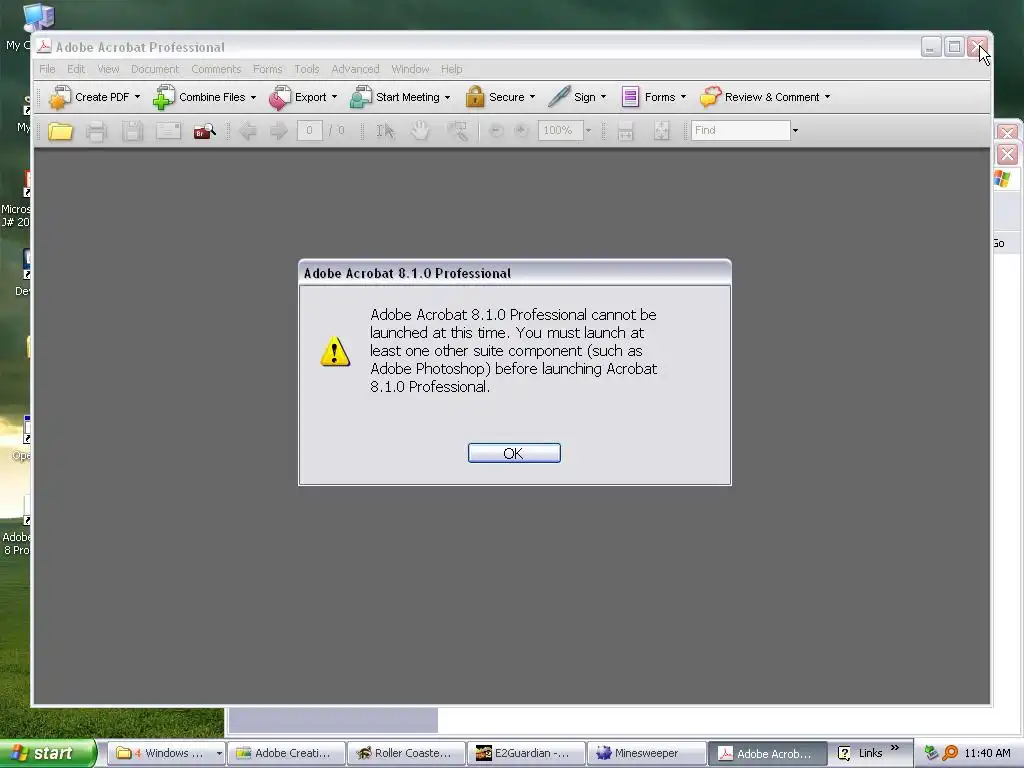Image resolution: width=1024 pixels, height=768 pixels.
Task: Expand the Secure dropdown arrow
Action: [x=532, y=97]
